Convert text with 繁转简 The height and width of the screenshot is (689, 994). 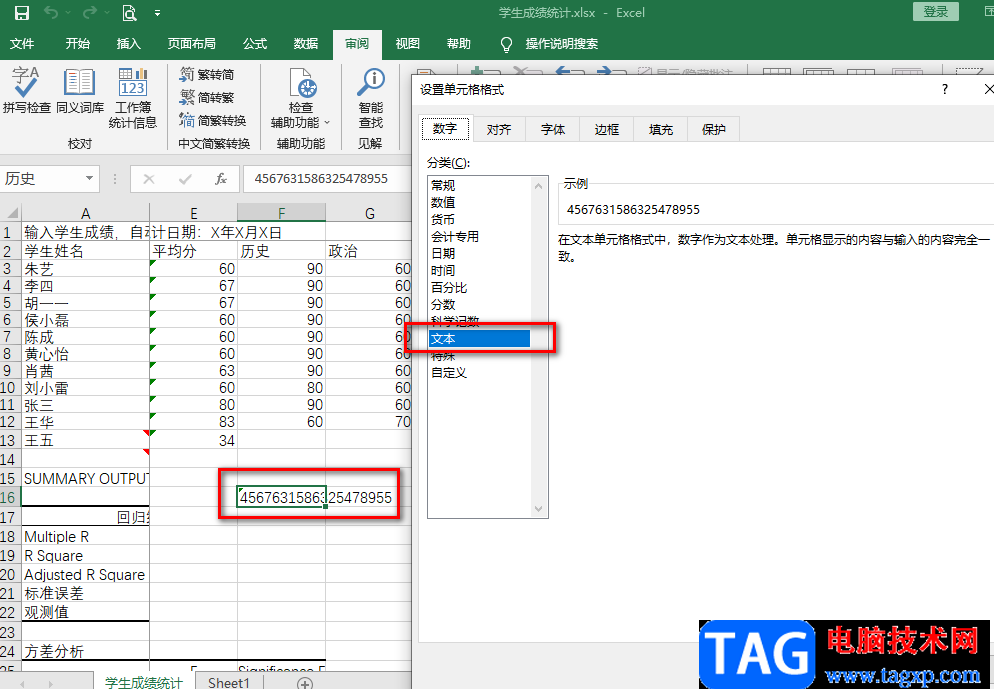point(207,74)
